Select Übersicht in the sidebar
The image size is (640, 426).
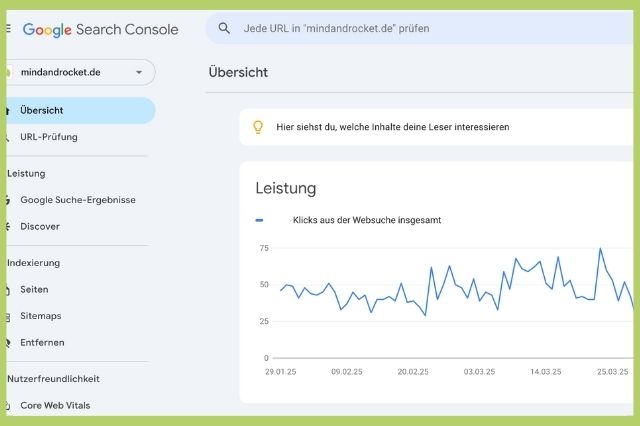(80, 111)
